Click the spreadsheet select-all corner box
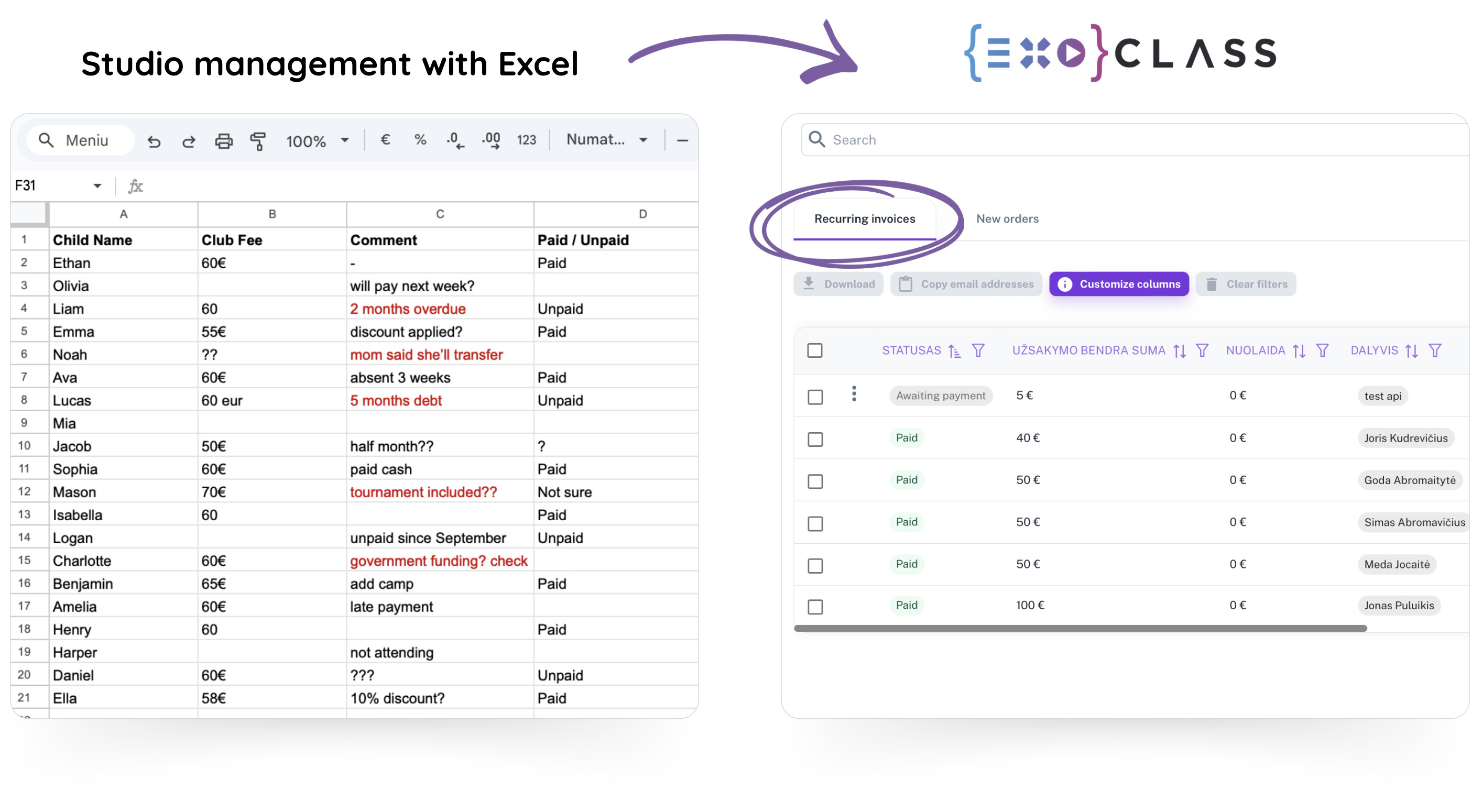 coord(29,214)
